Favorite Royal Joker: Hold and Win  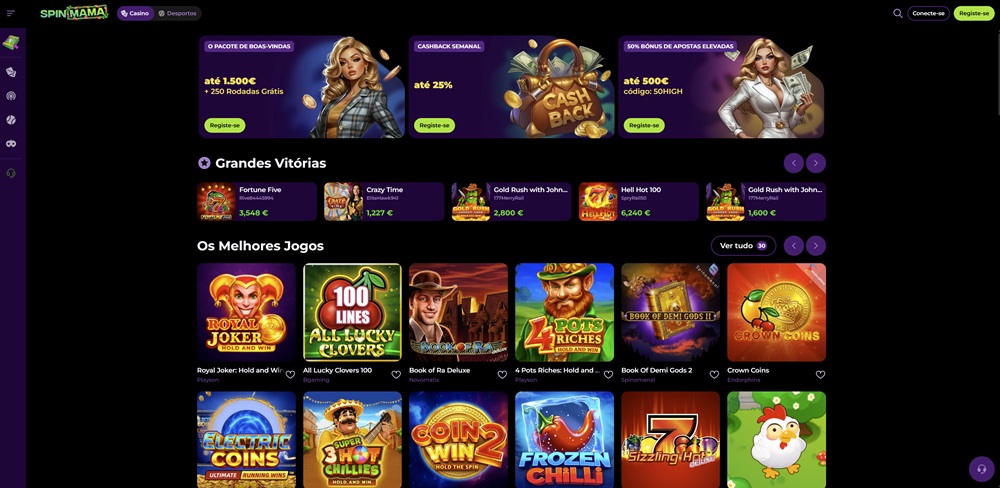point(290,374)
